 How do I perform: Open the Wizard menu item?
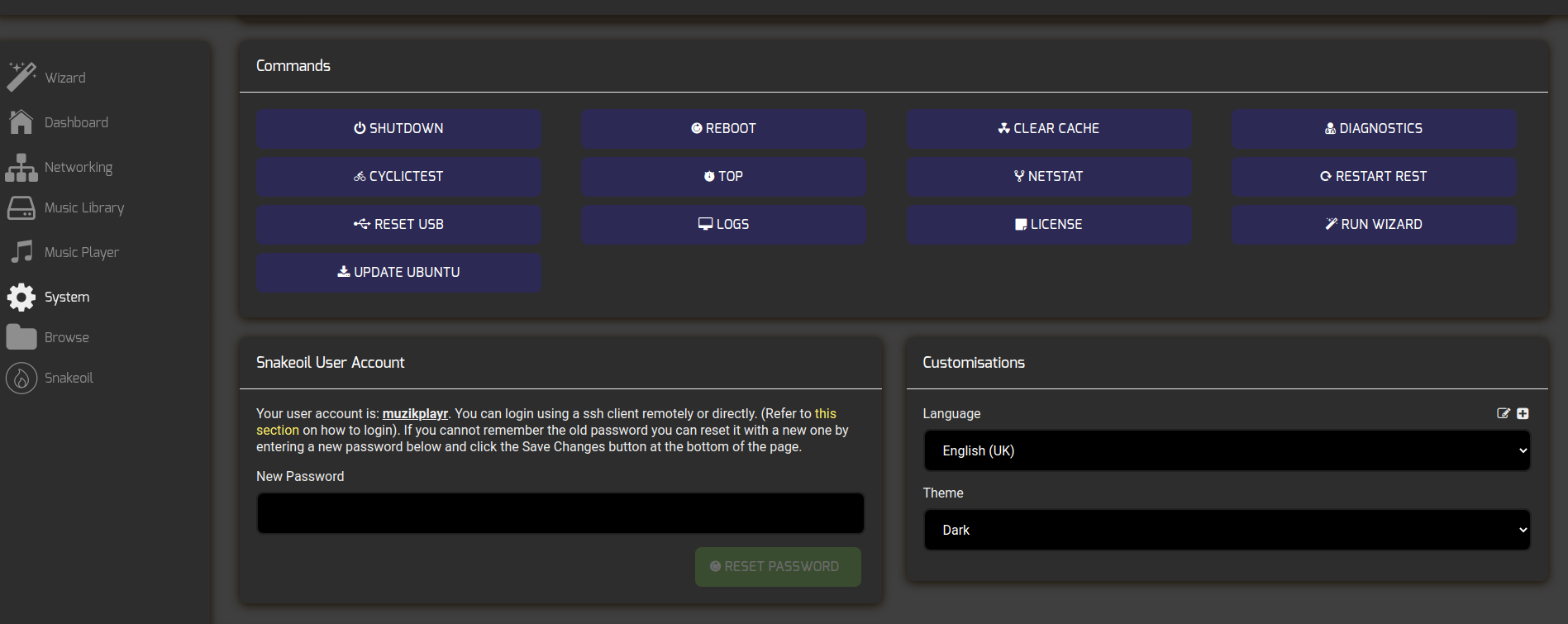click(x=65, y=78)
